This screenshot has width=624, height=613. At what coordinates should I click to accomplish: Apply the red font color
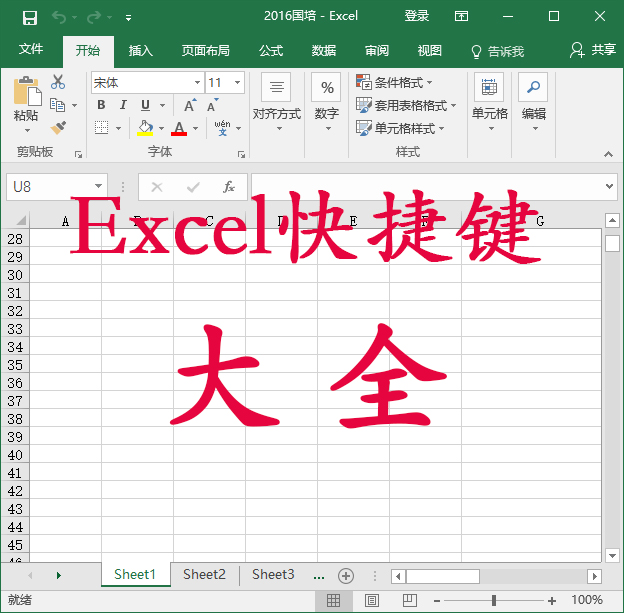179,128
